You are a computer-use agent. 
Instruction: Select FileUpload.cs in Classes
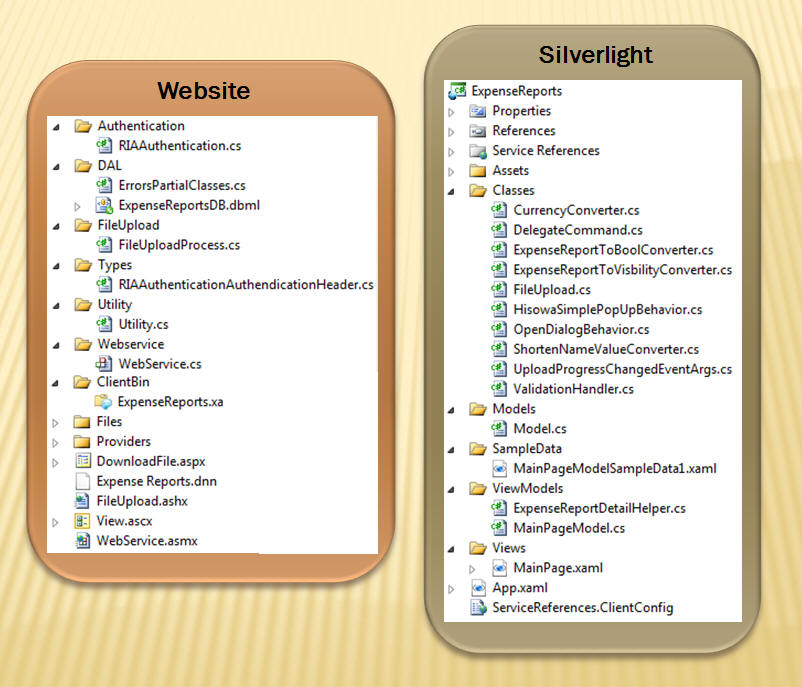pyautogui.click(x=552, y=290)
